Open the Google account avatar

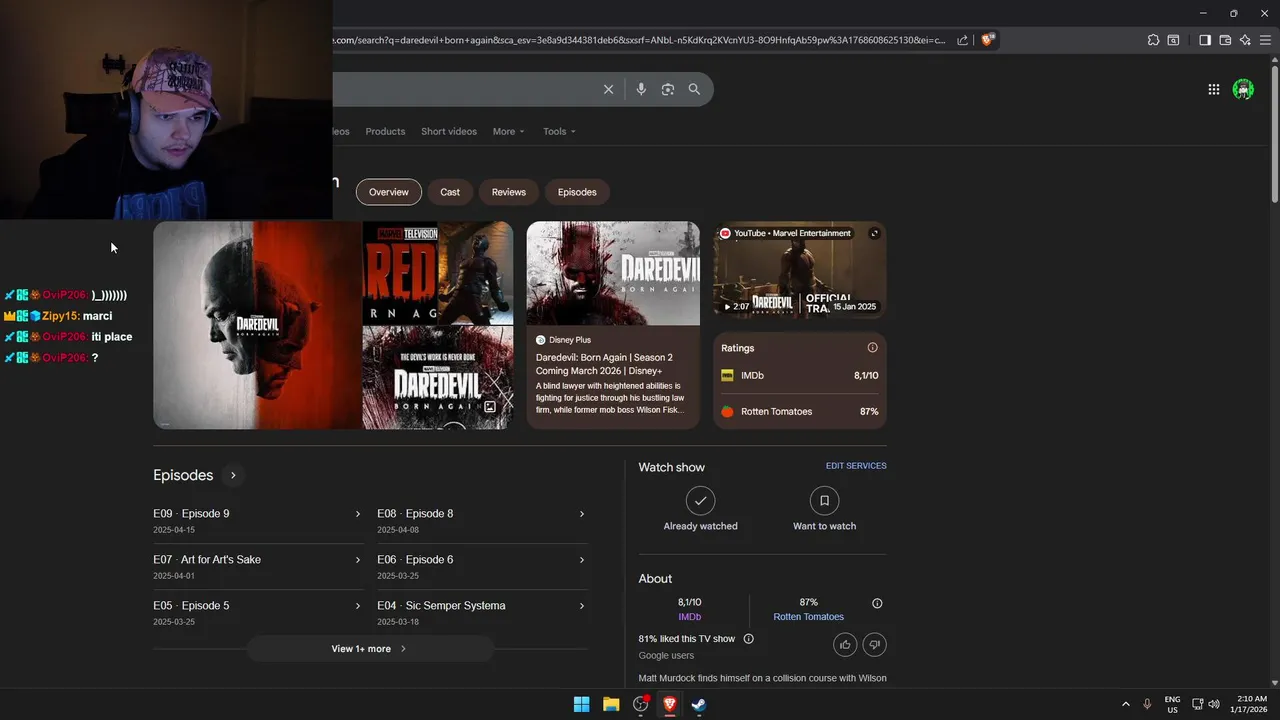pos(1243,89)
